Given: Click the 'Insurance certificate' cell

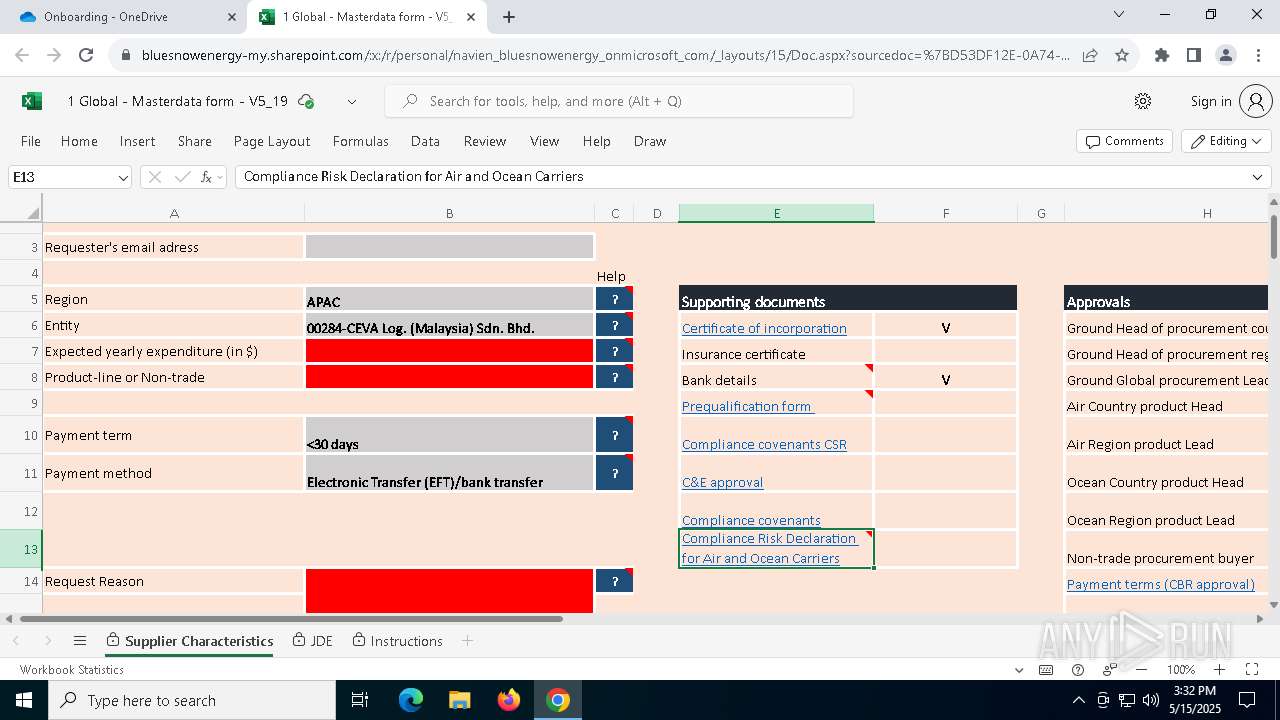Looking at the screenshot, I should point(776,354).
